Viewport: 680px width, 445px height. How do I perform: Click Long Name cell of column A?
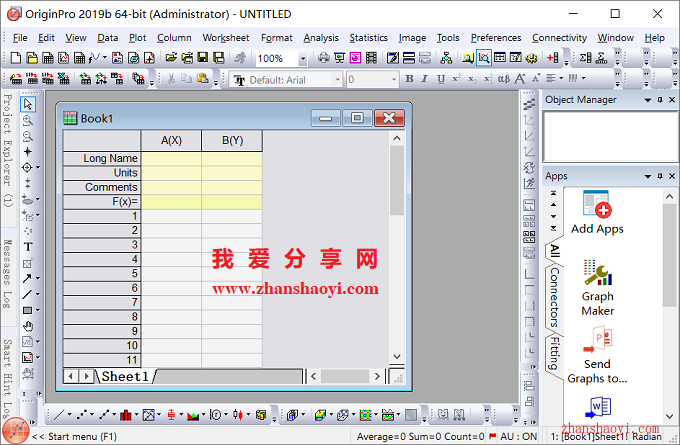171,158
